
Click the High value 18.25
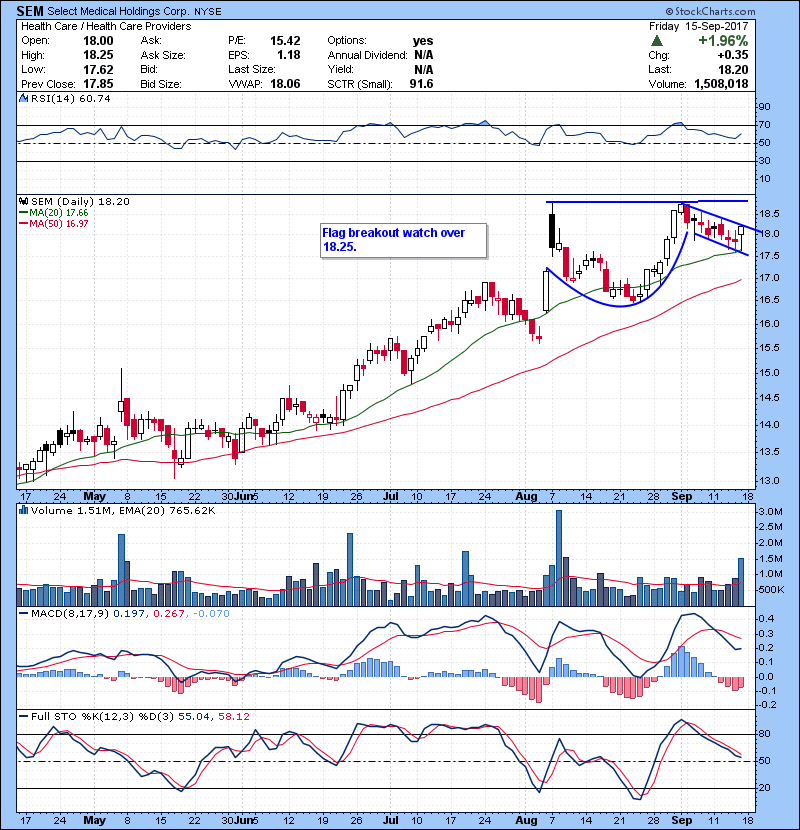click(98, 55)
